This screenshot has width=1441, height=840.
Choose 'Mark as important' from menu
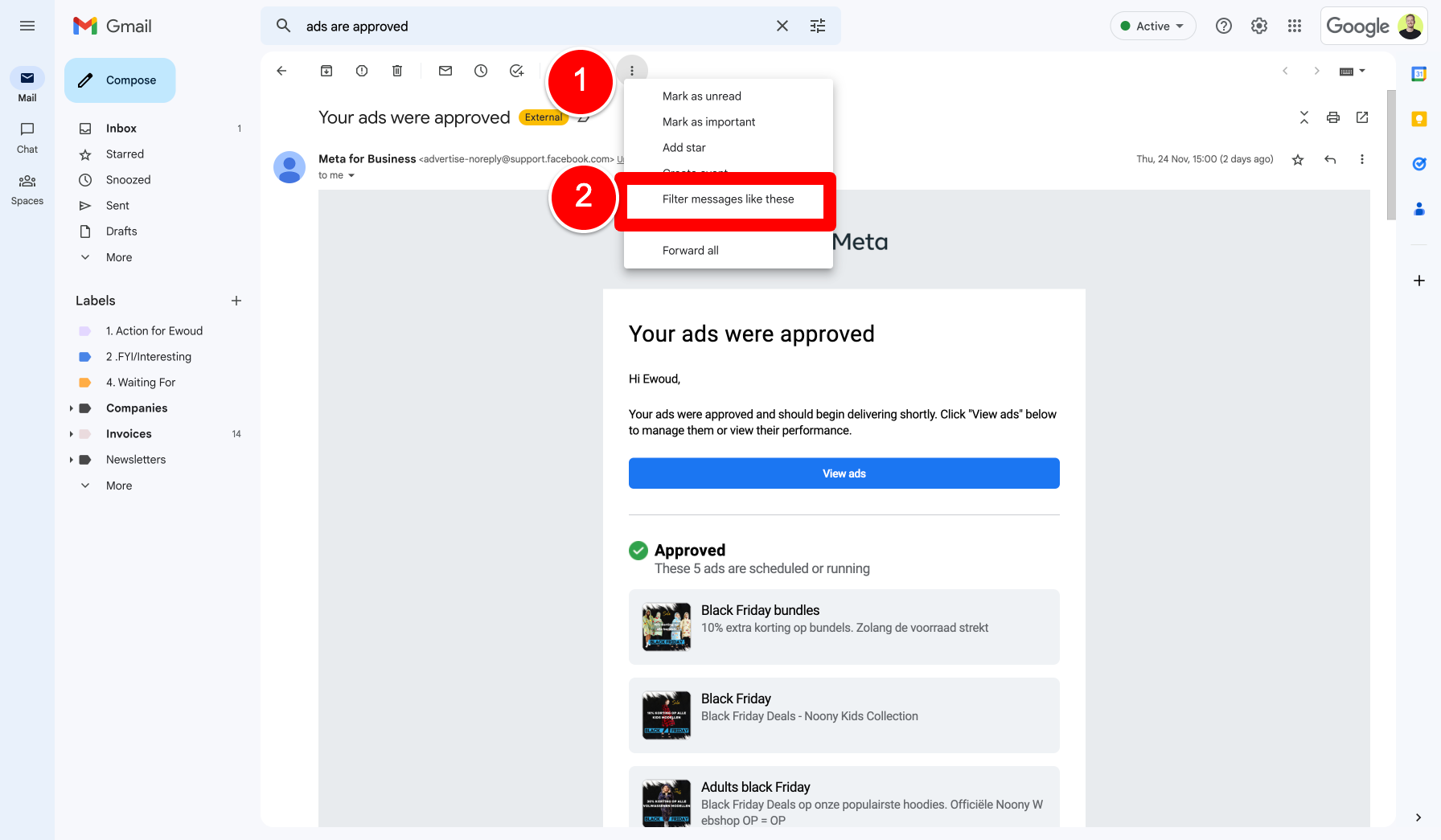(x=729, y=122)
